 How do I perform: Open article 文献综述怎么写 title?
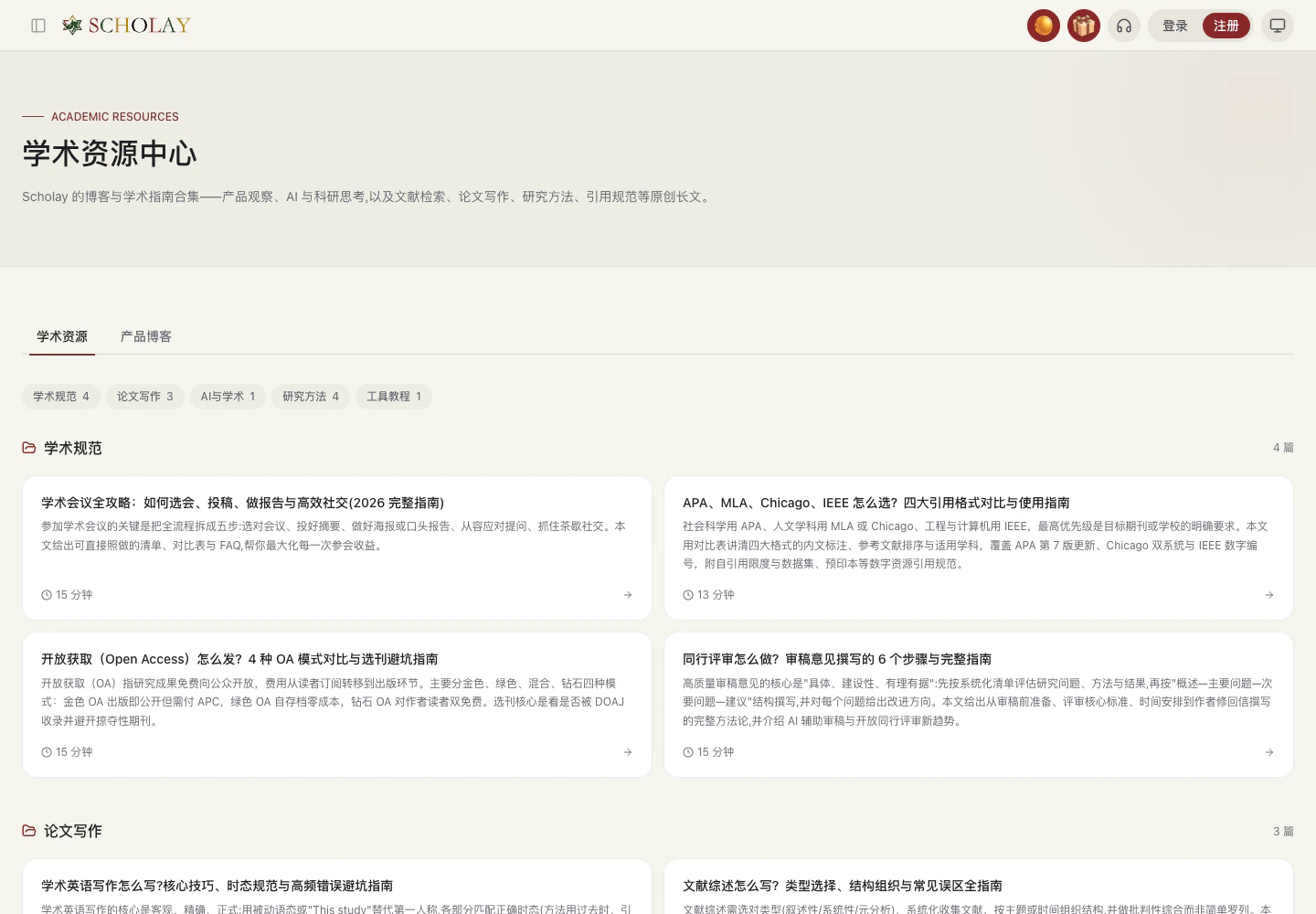coord(843,886)
